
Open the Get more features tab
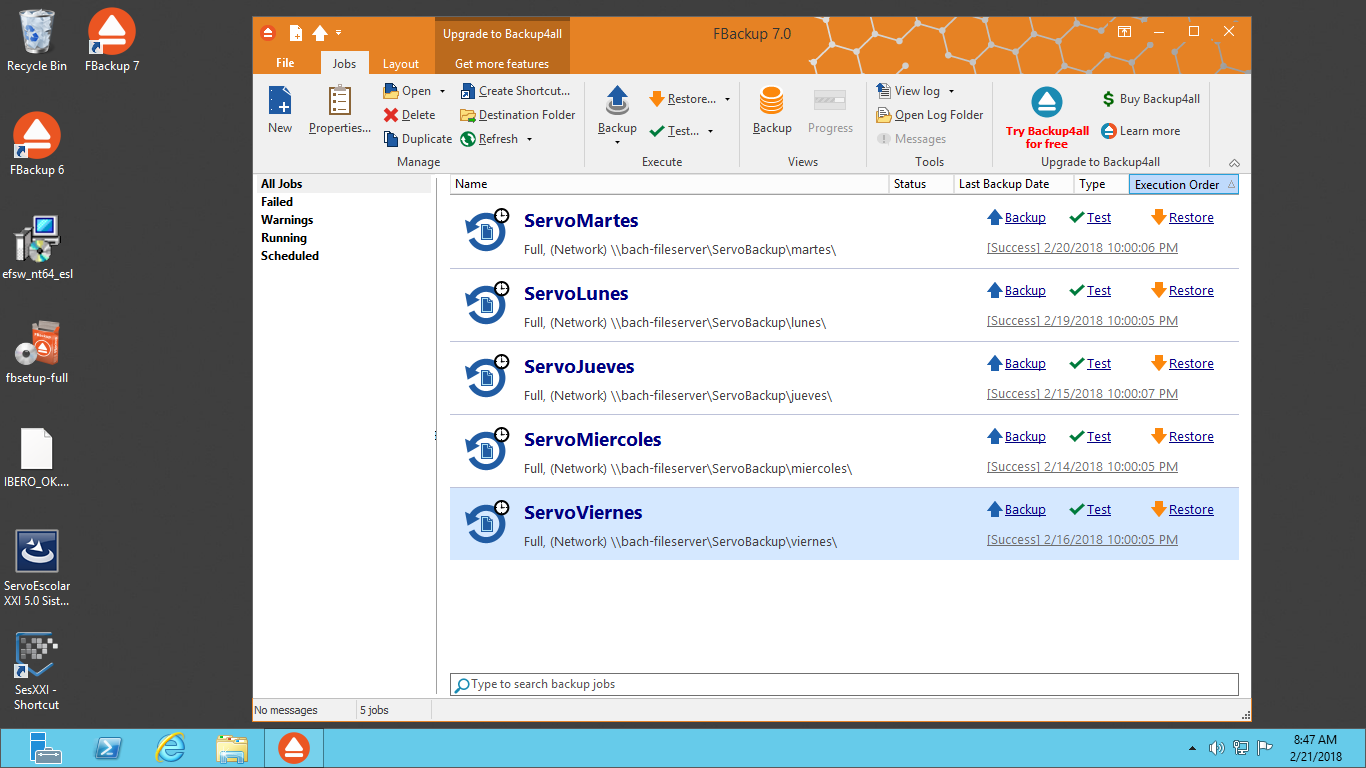click(502, 63)
